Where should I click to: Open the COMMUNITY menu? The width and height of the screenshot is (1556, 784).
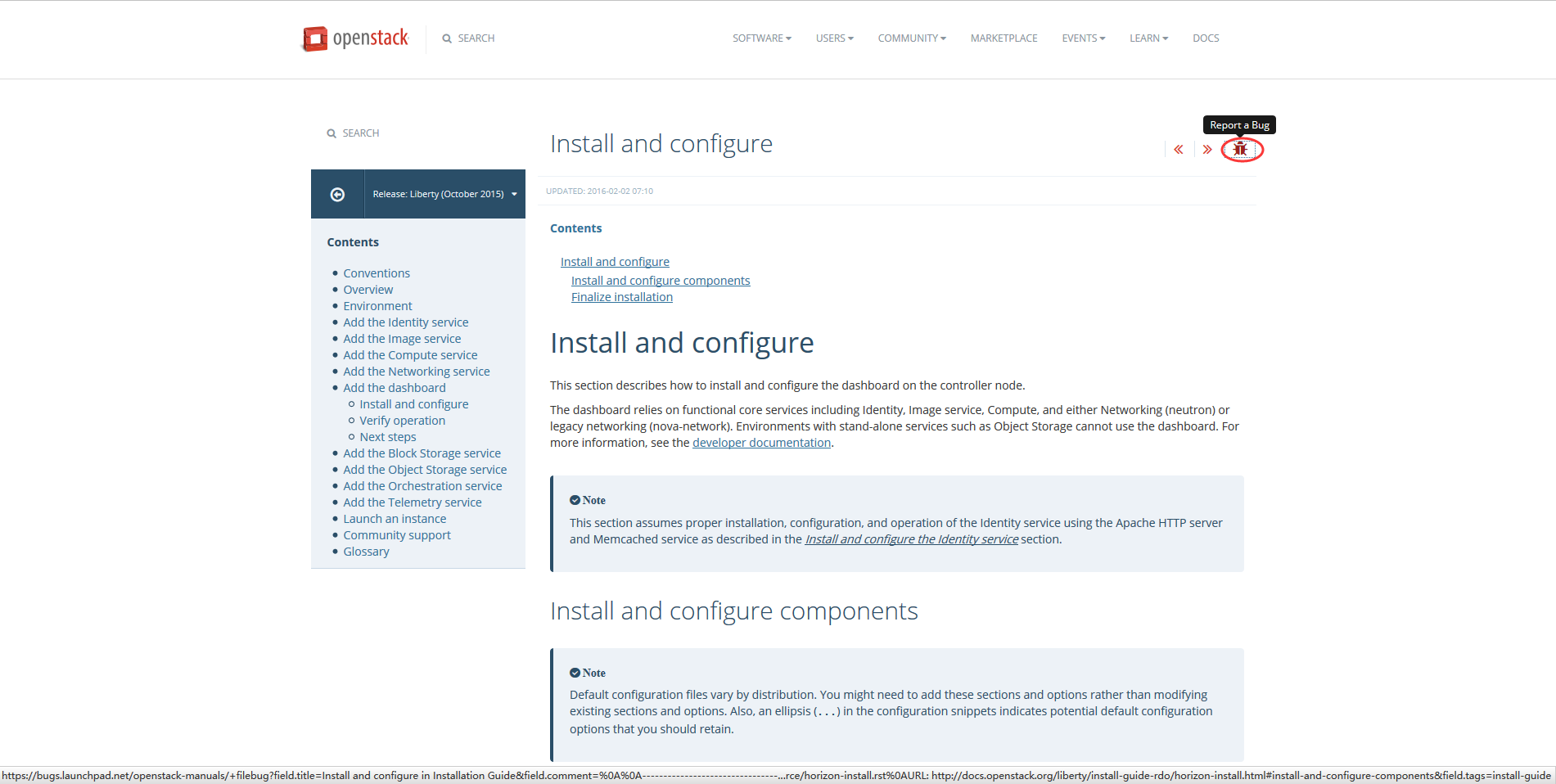(x=912, y=38)
